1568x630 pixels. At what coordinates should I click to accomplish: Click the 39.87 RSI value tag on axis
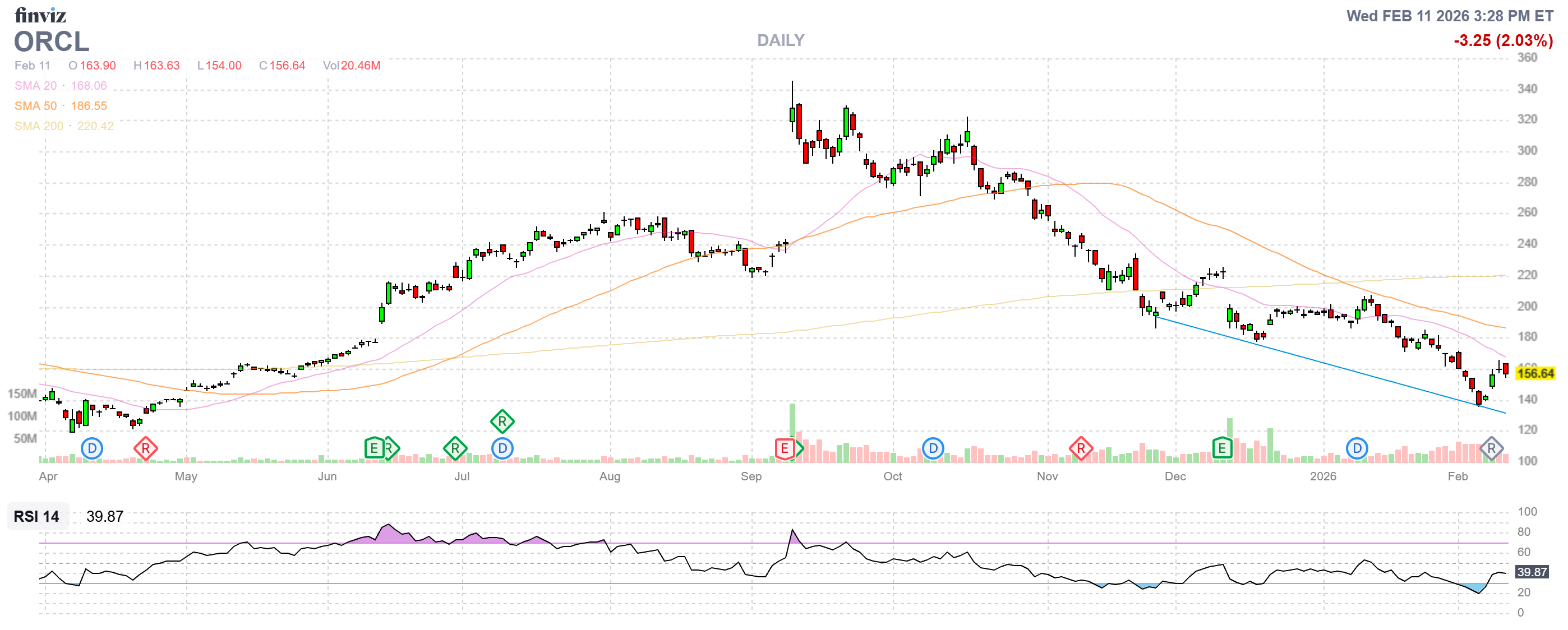click(1532, 572)
